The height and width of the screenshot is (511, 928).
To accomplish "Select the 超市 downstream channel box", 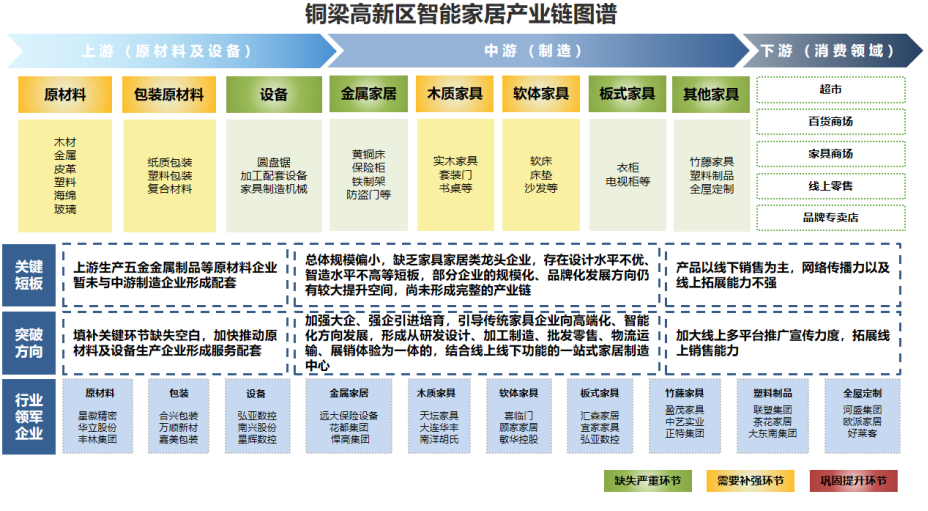I will [830, 90].
